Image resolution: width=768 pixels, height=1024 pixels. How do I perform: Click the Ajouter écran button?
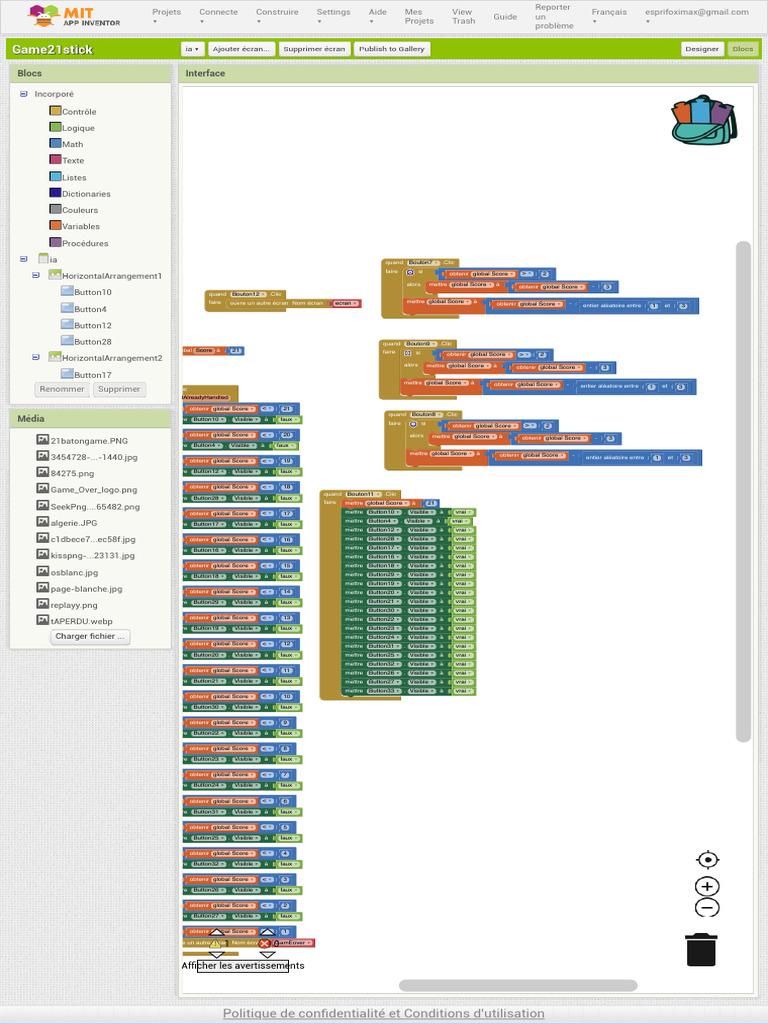(x=241, y=49)
